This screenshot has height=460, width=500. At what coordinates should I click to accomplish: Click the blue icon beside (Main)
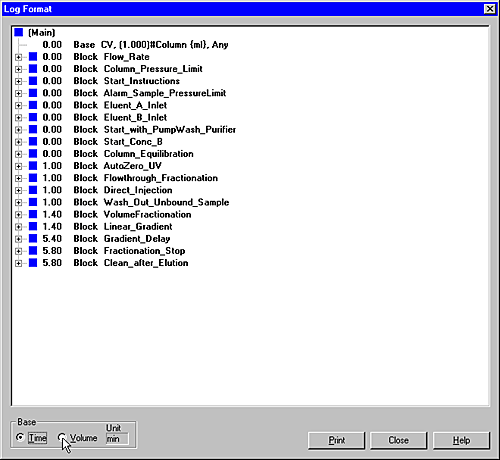point(19,32)
